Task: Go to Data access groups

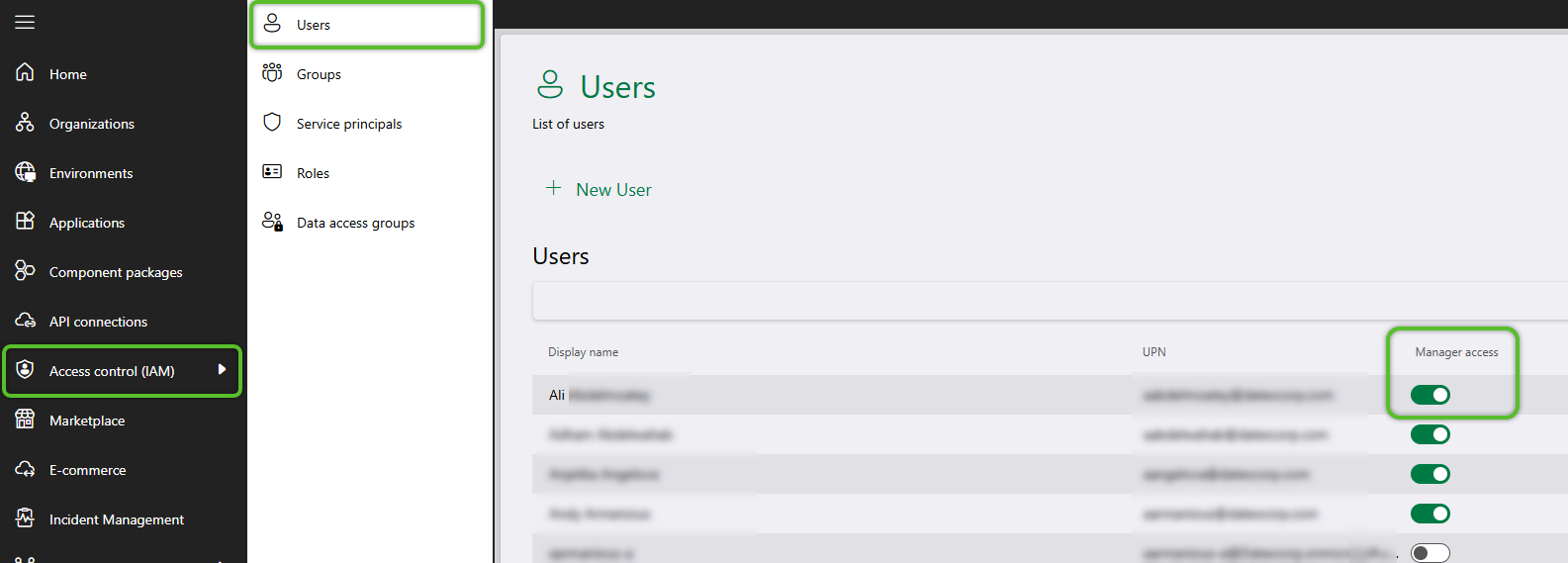Action: click(355, 223)
